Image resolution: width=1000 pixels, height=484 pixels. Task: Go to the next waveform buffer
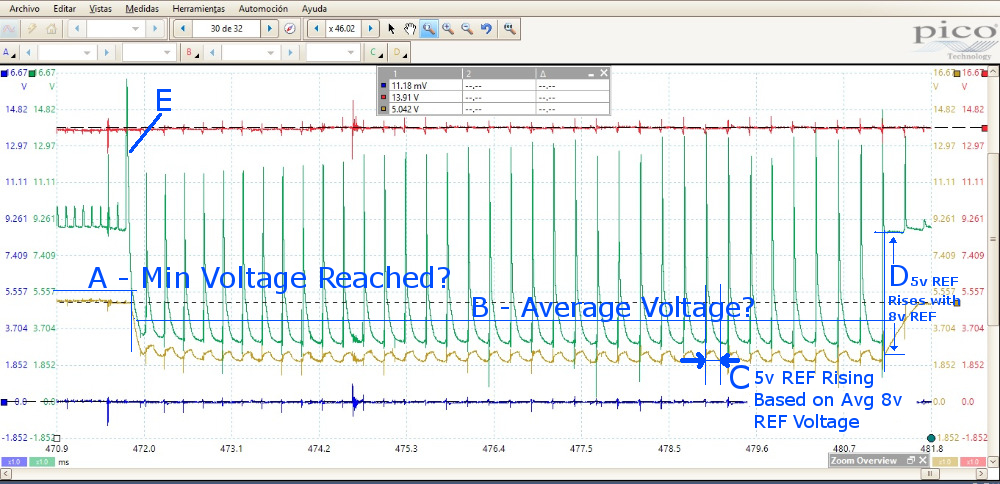coord(269,29)
